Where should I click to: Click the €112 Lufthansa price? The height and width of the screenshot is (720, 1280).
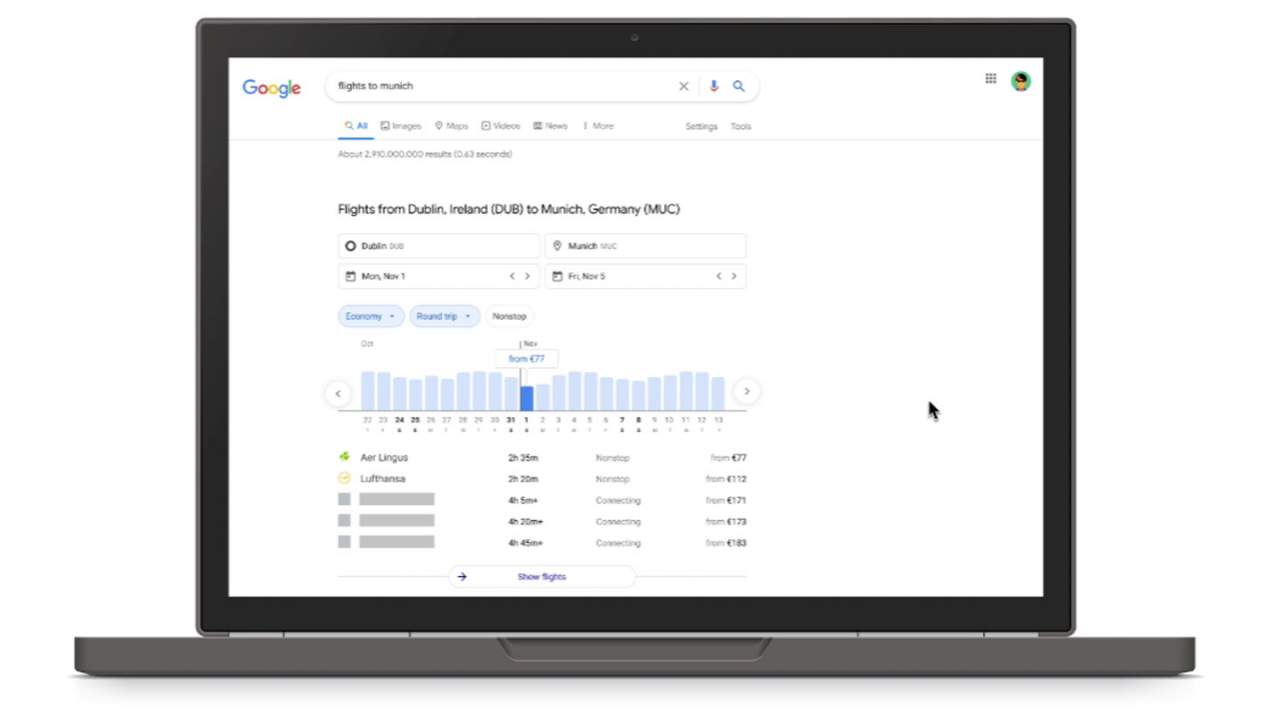click(x=726, y=479)
